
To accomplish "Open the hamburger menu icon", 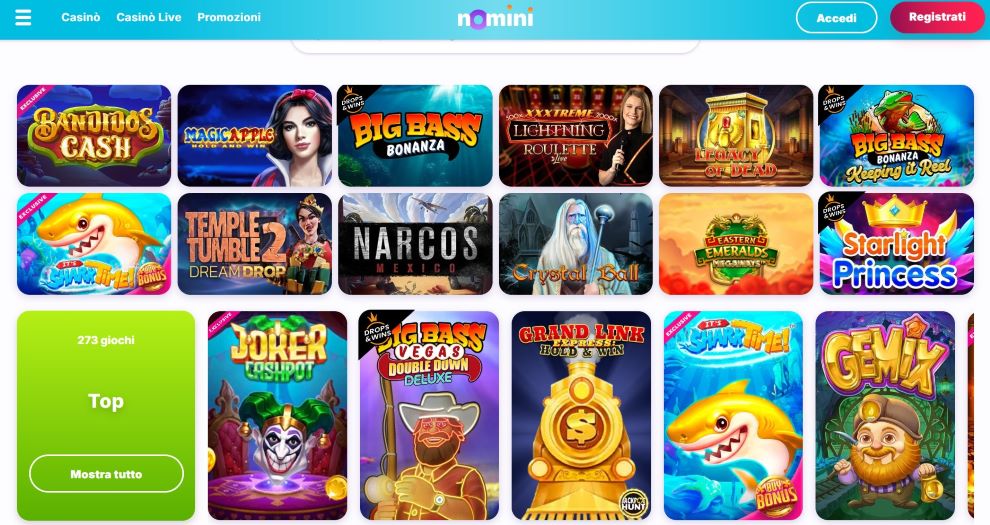I will click(x=23, y=18).
